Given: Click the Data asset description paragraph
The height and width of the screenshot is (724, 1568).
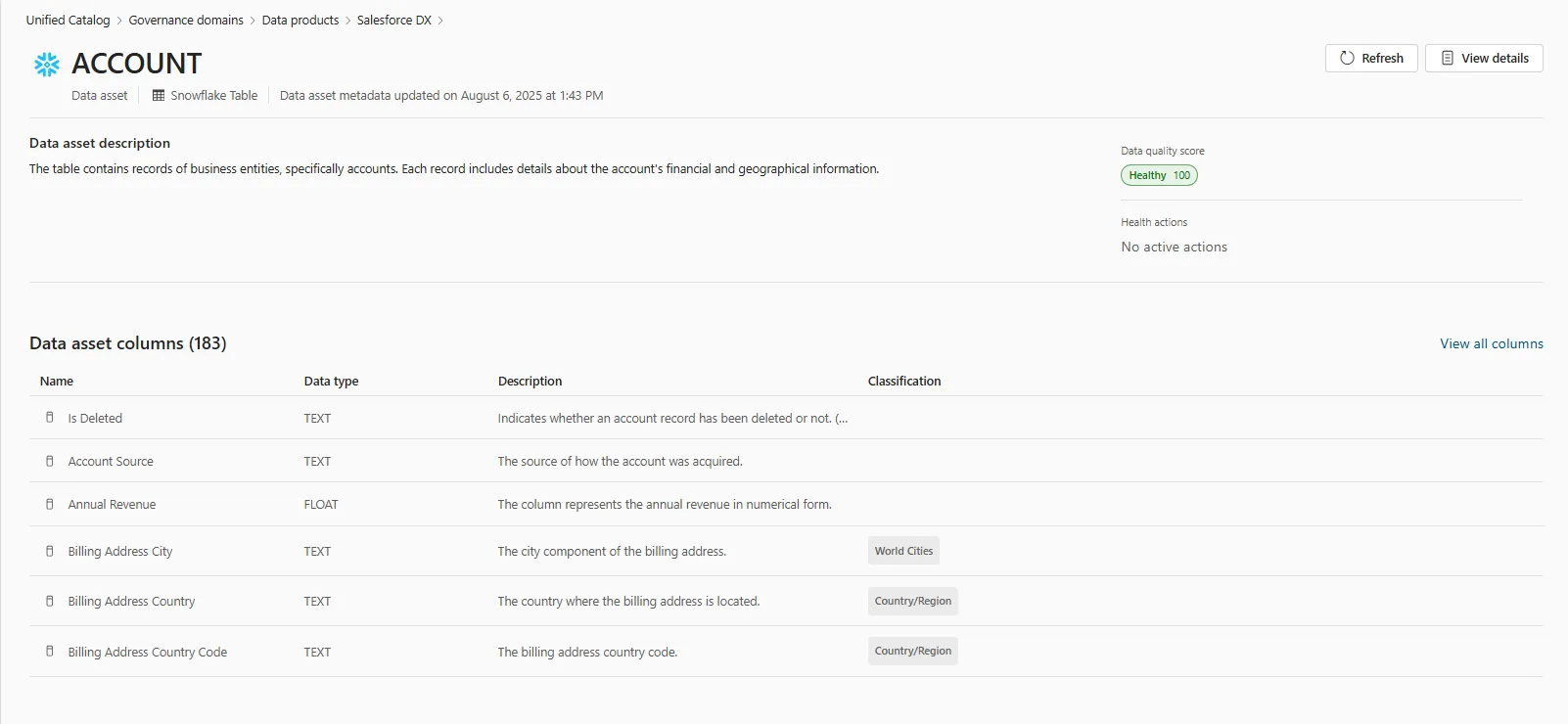Looking at the screenshot, I should [454, 168].
